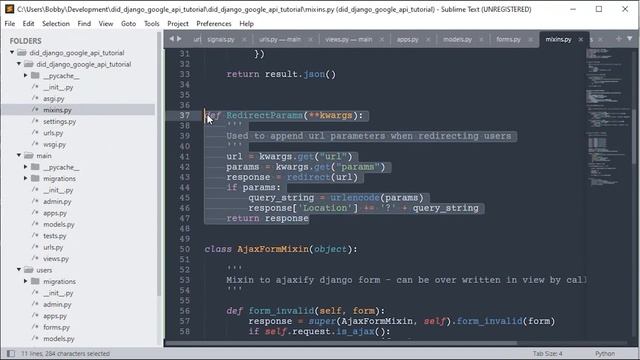This screenshot has width=640, height=360.
Task: Expand __pycache__ inside the main folder
Action: point(25,167)
